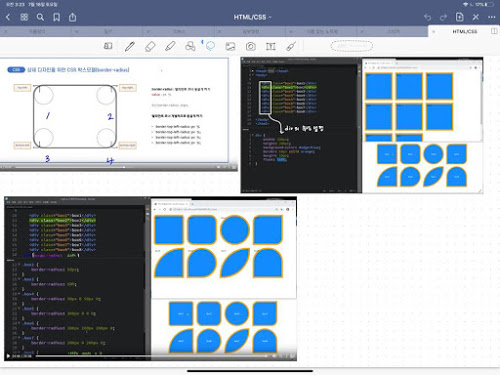Viewport: 500px width, 375px height.
Task: Open the Camera tool
Action: point(251,46)
